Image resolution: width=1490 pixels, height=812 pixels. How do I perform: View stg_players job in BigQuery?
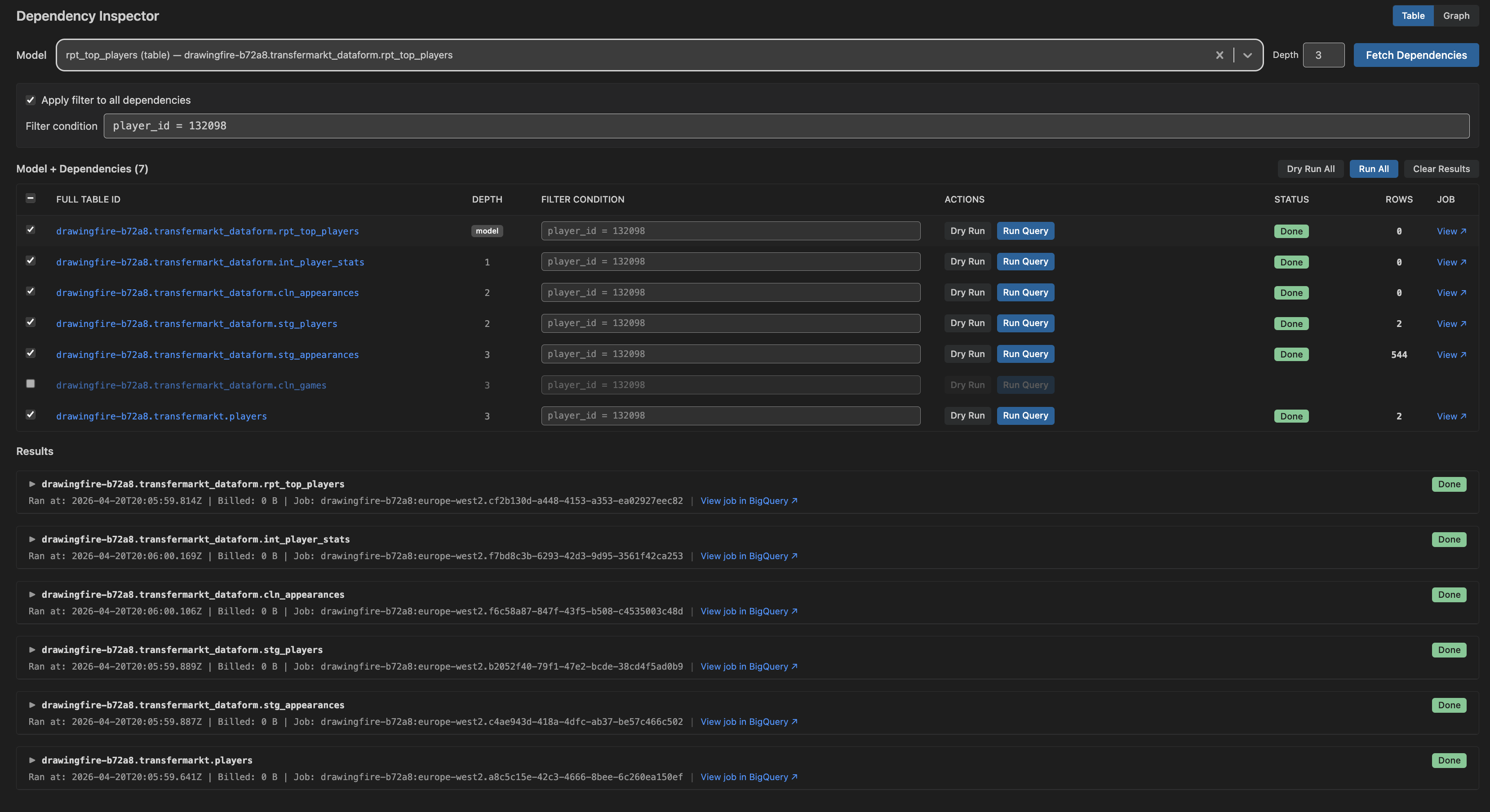coord(749,666)
